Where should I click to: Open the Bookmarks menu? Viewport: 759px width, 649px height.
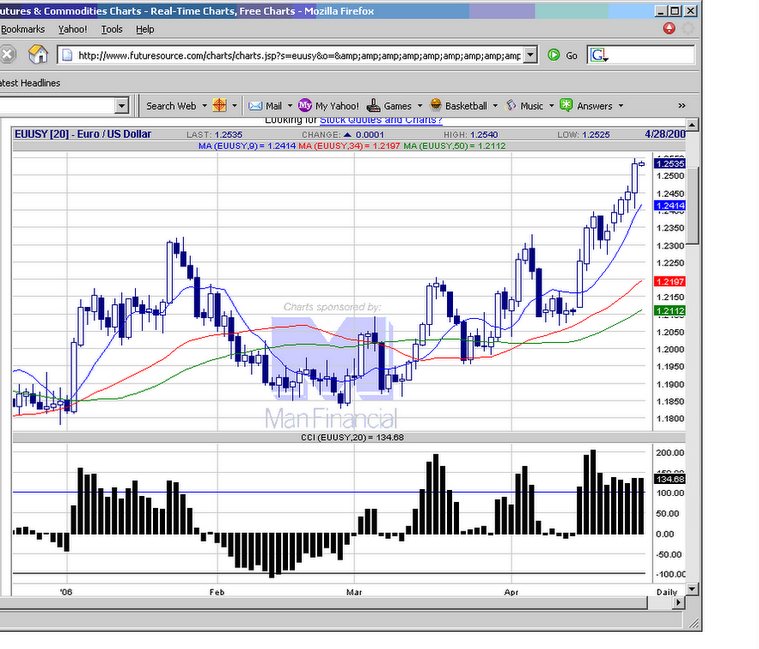tap(23, 30)
